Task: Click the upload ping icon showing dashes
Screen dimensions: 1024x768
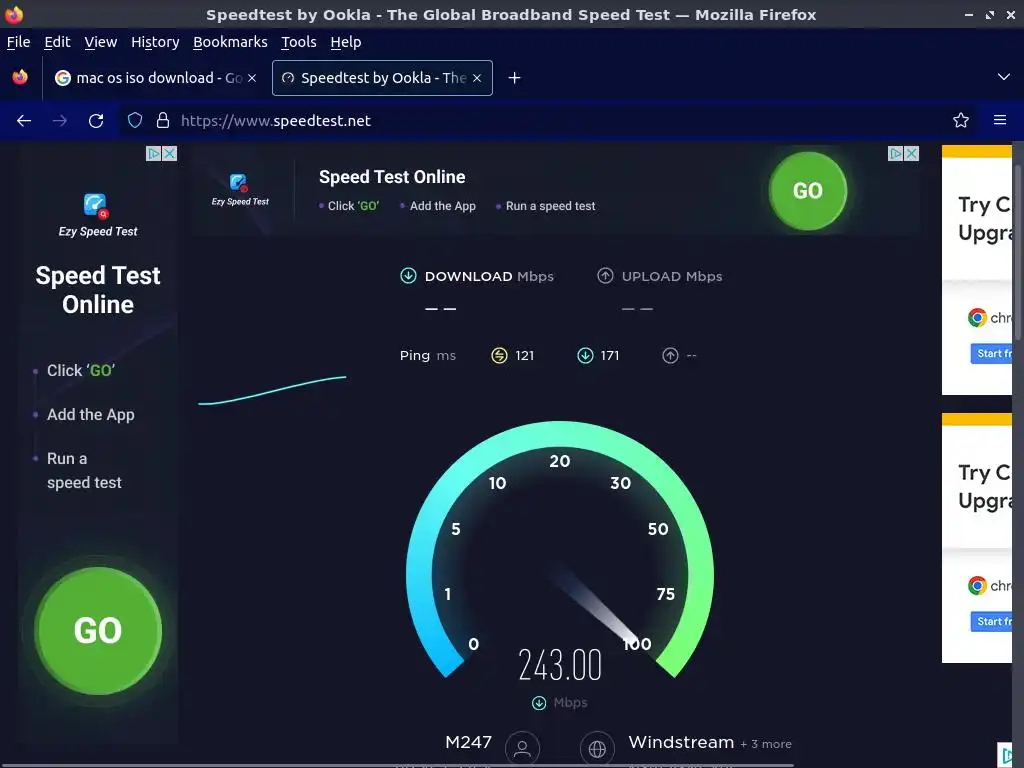Action: [670, 355]
